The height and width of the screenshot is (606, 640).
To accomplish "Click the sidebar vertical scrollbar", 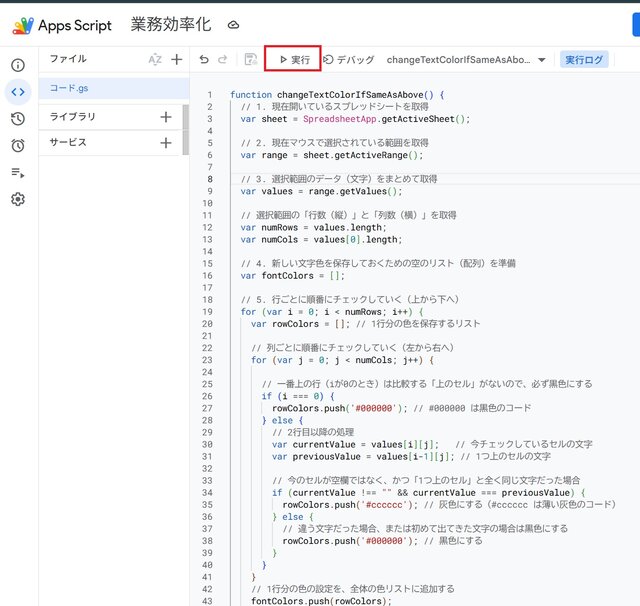I will [186, 130].
